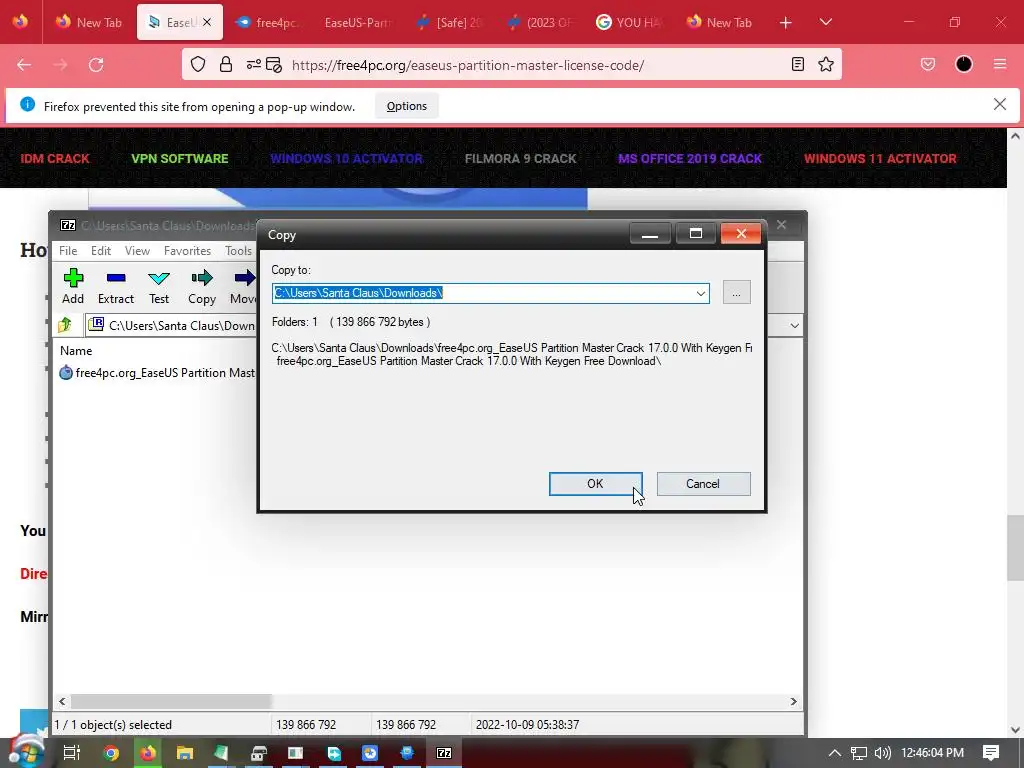Open the Tools menu in 7-Zip
Screen dimensions: 1024x768
pyautogui.click(x=238, y=251)
